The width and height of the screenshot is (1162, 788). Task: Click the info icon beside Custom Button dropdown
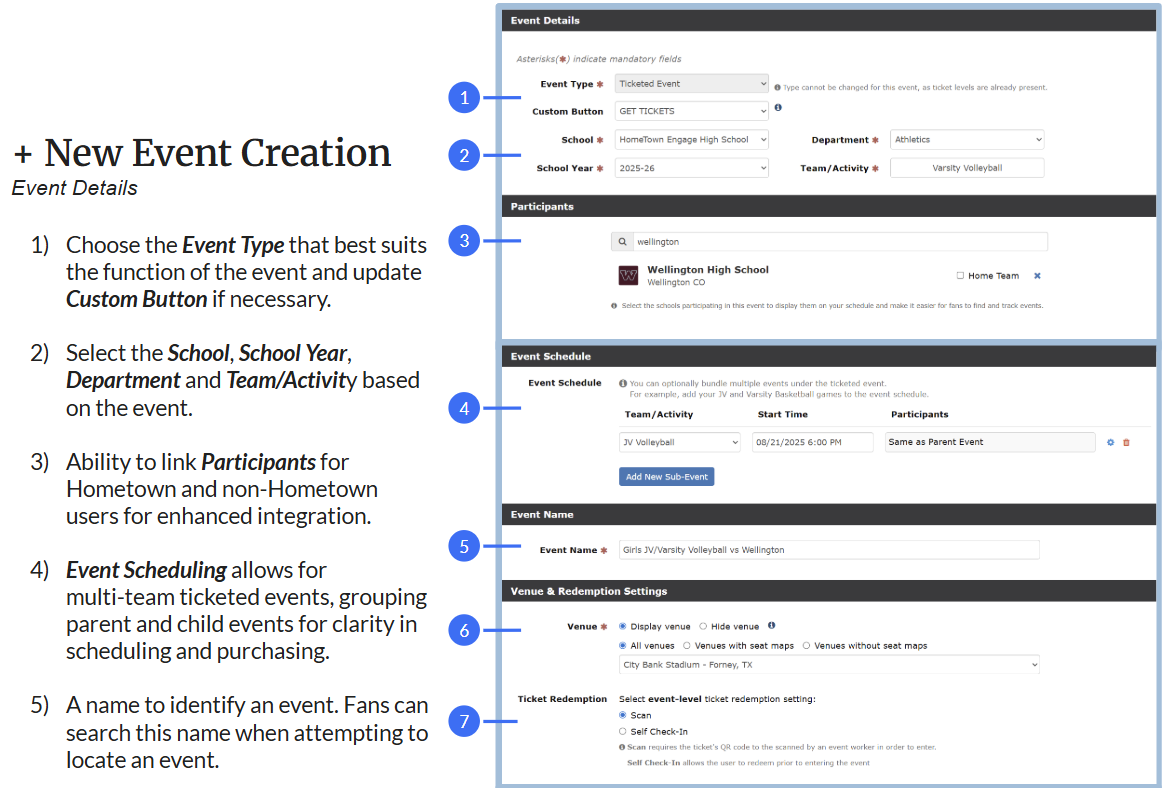coord(778,108)
